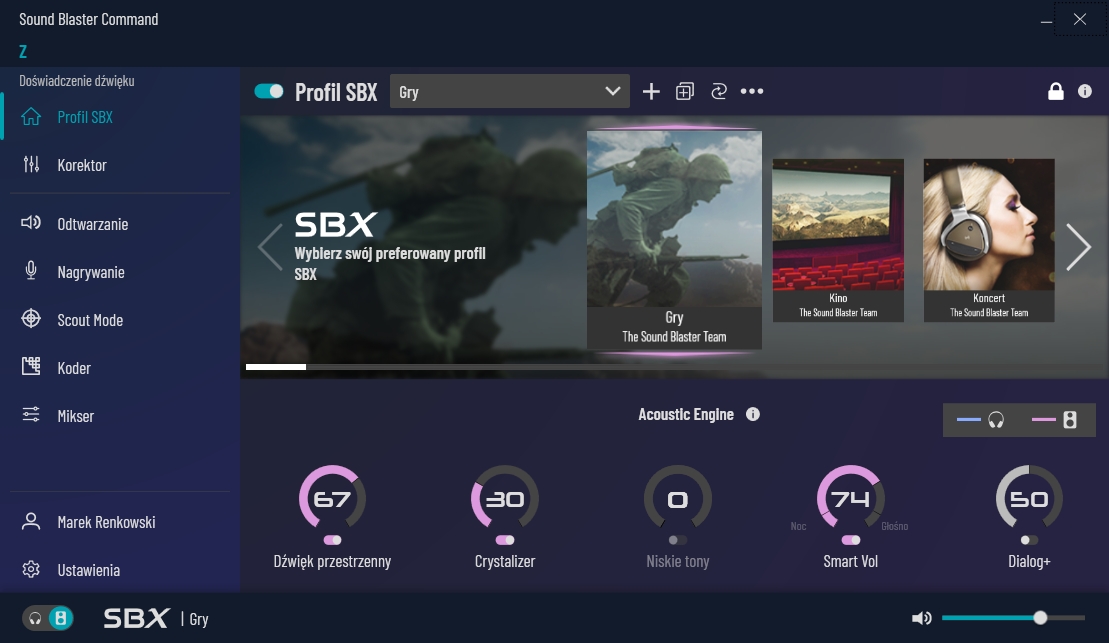Open more profile options (three dots)
1109x643 pixels.
pos(752,91)
